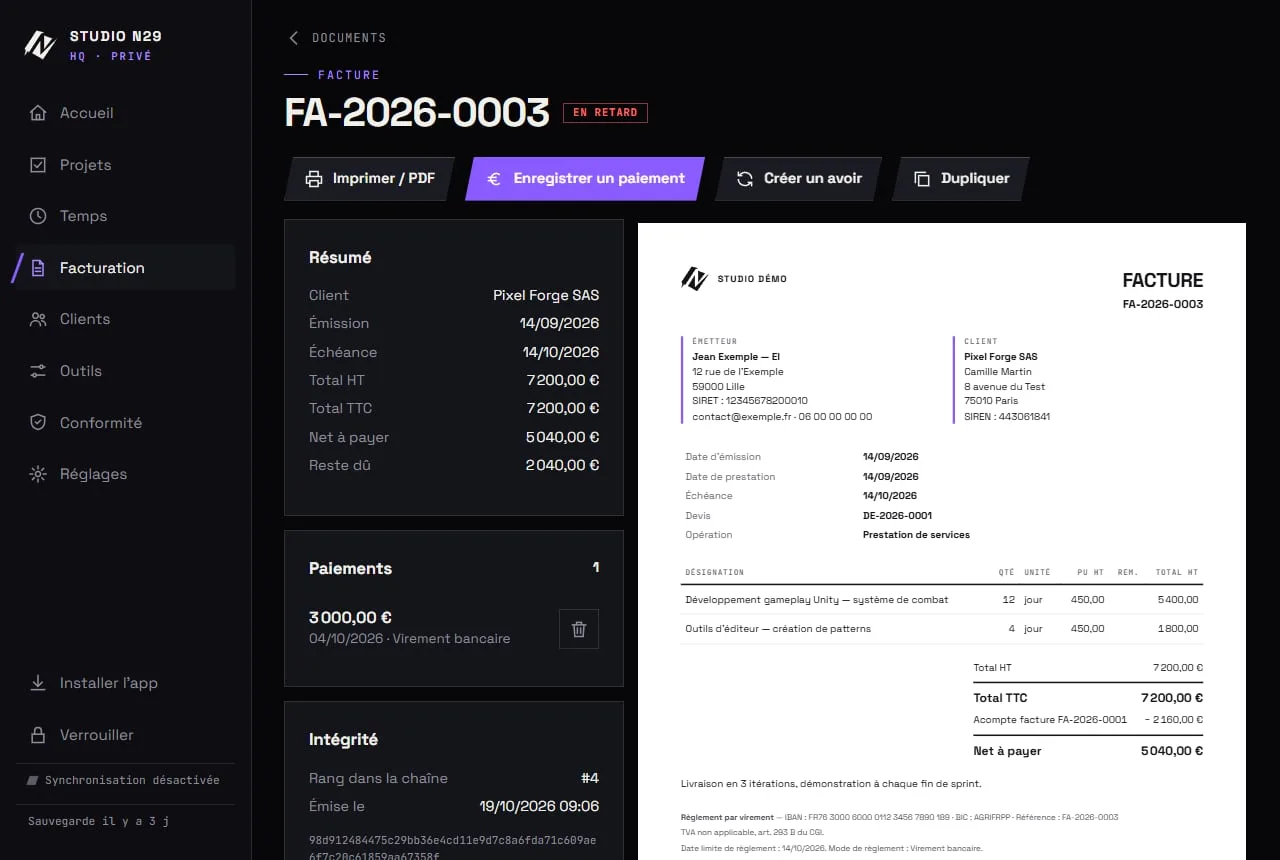1280x860 pixels.
Task: Click the EN RETARD status badge
Action: [x=605, y=113]
